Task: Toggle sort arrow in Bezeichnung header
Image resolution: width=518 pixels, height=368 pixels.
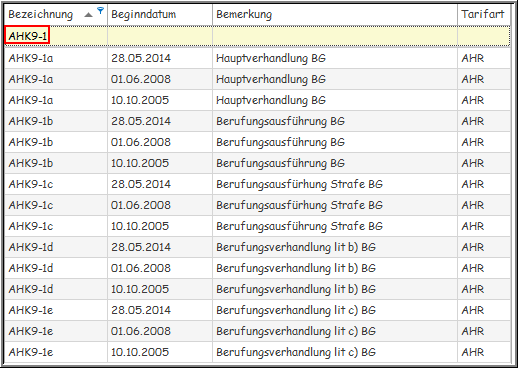Action: pyautogui.click(x=88, y=15)
